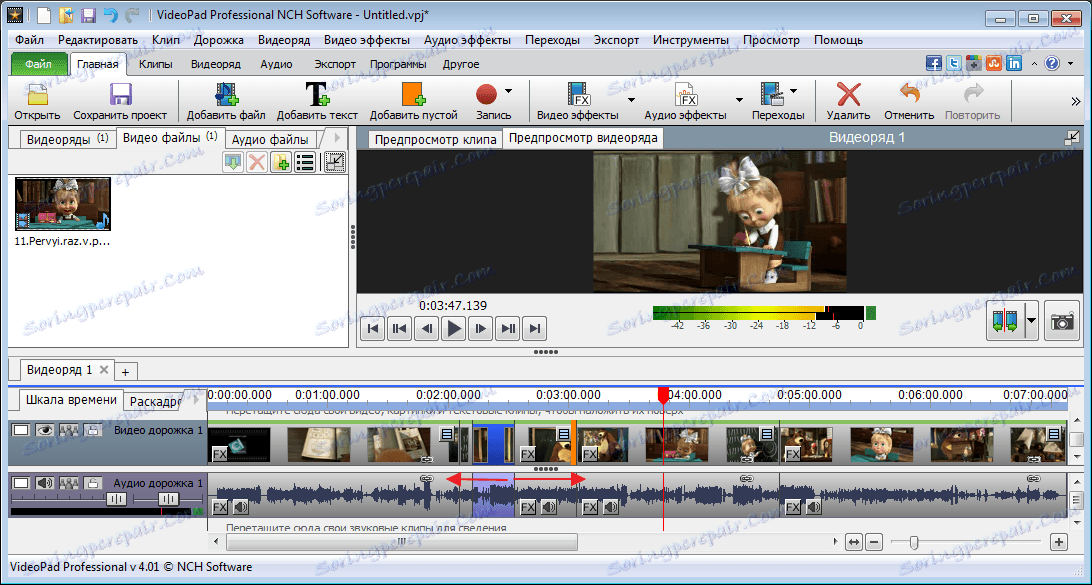Zoom in timeline with plus button
This screenshot has width=1092, height=585.
[1059, 541]
